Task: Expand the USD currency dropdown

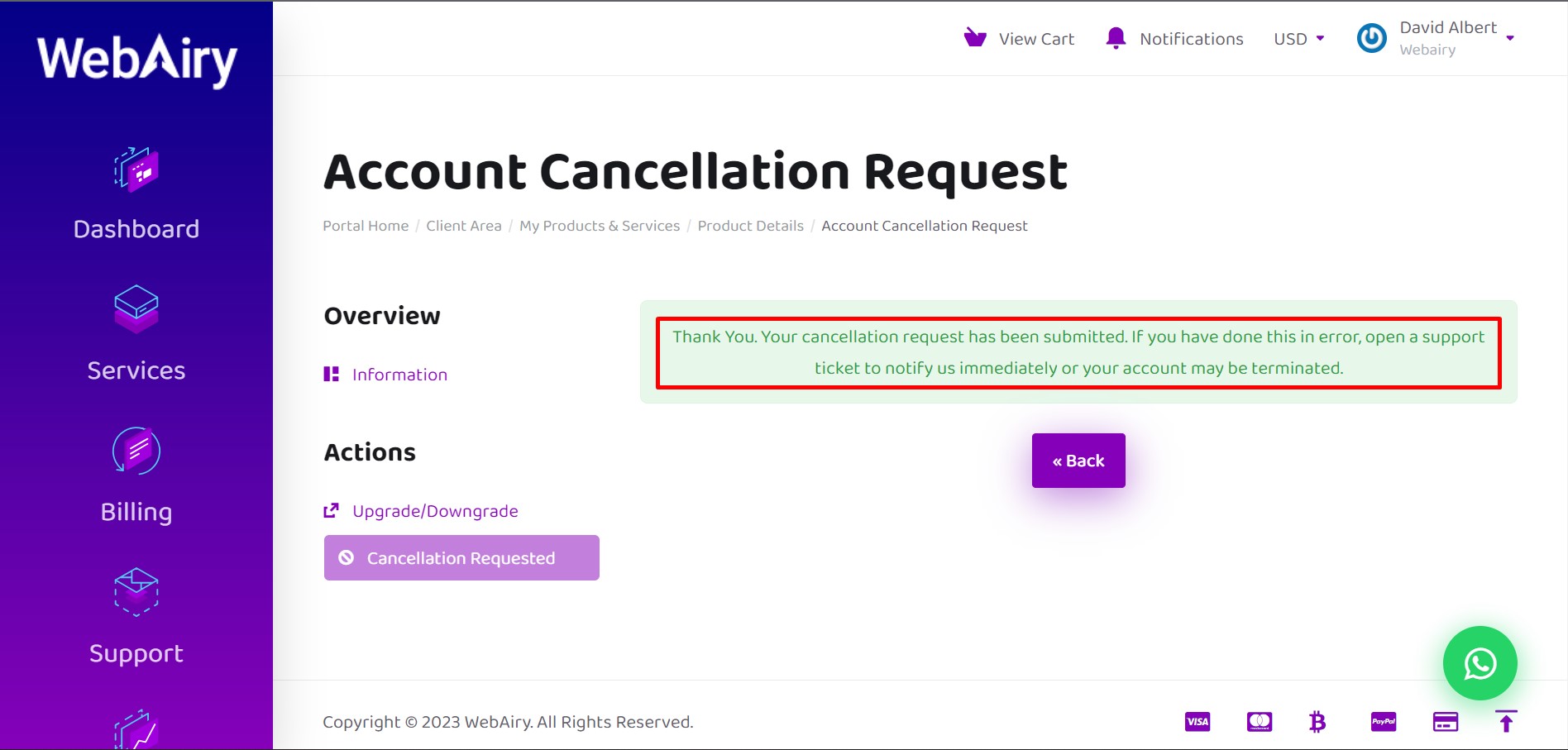Action: (1299, 39)
